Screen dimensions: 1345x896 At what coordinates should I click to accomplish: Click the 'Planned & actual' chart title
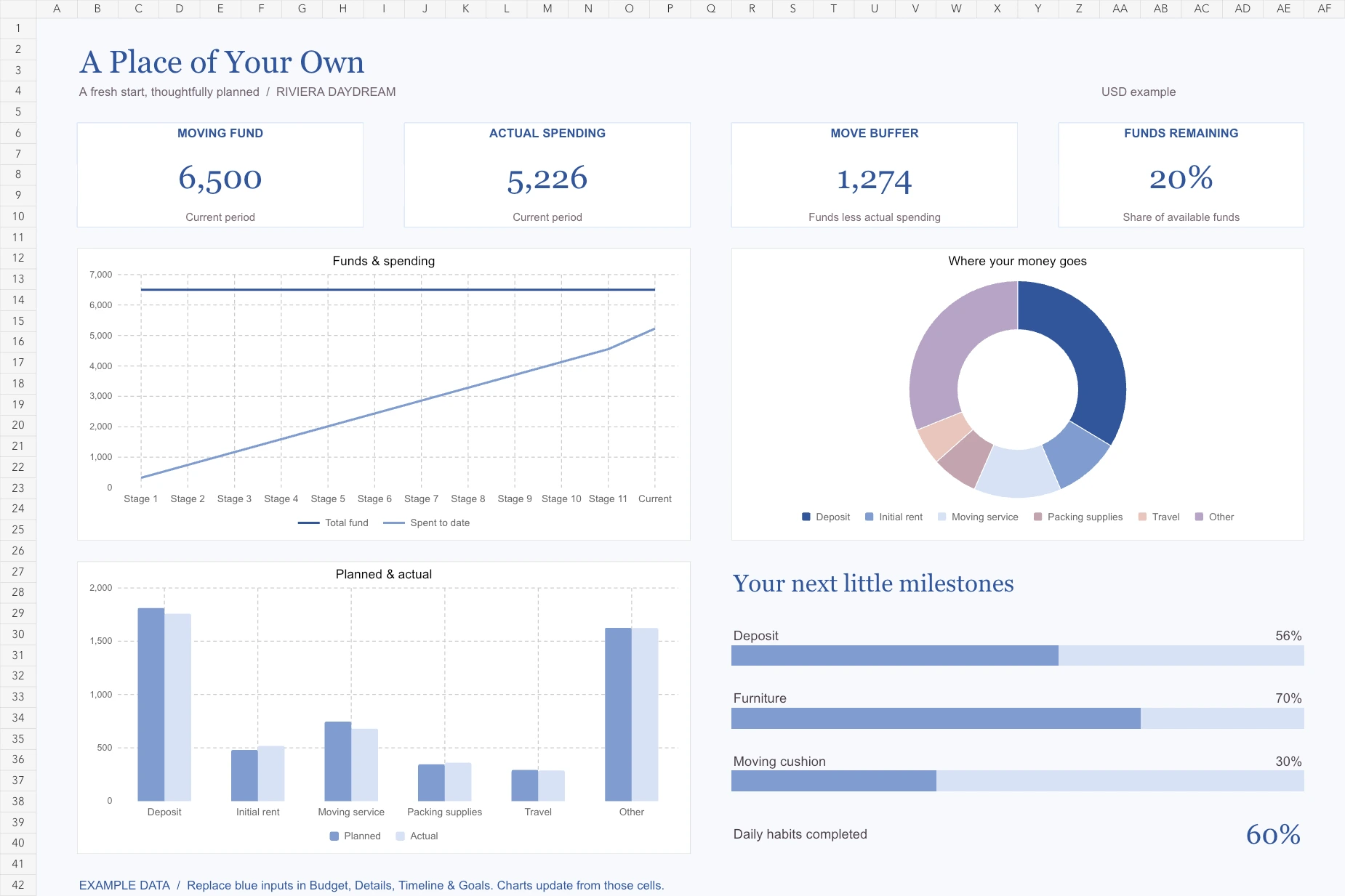pos(384,574)
